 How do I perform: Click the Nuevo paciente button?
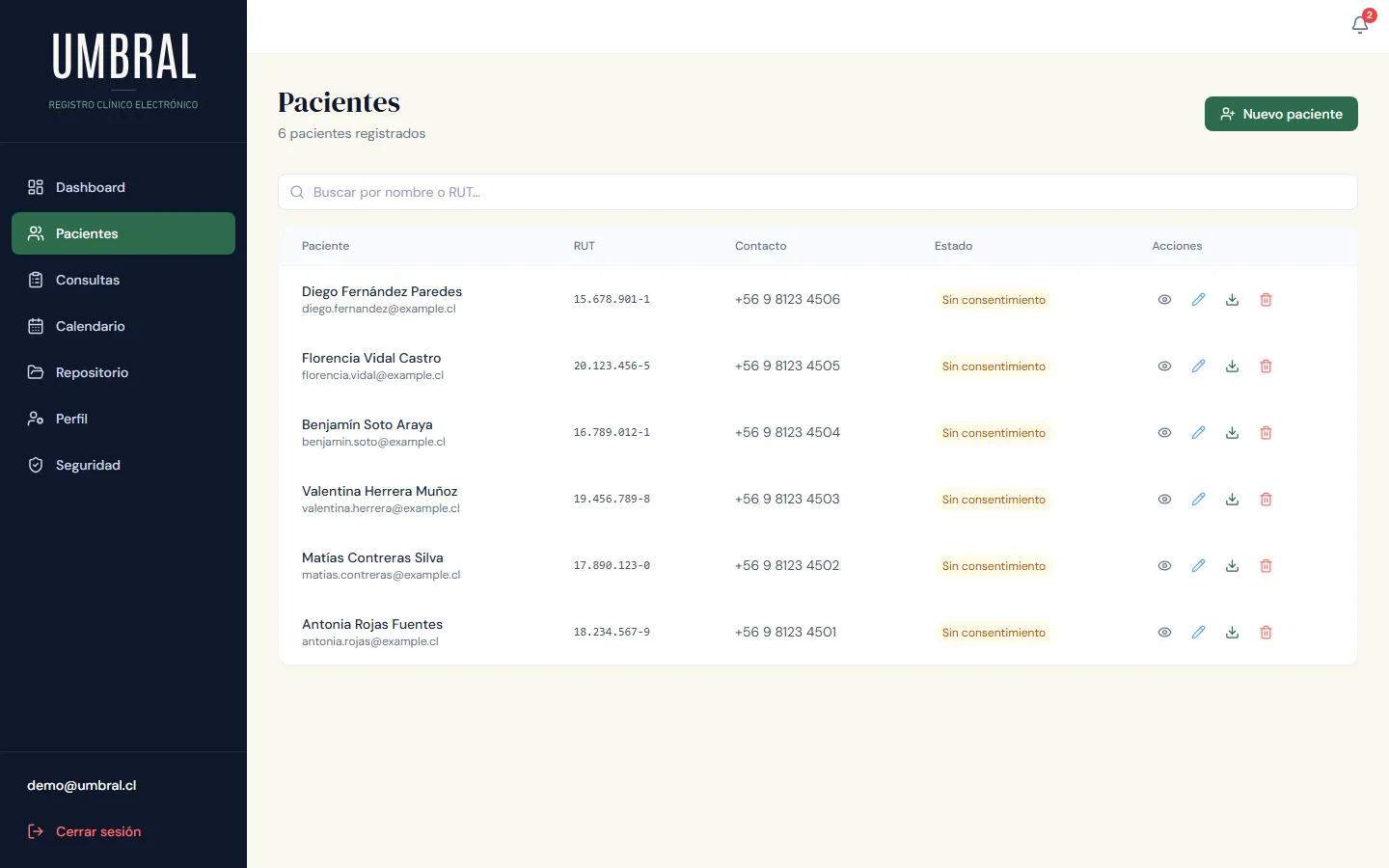[1281, 114]
